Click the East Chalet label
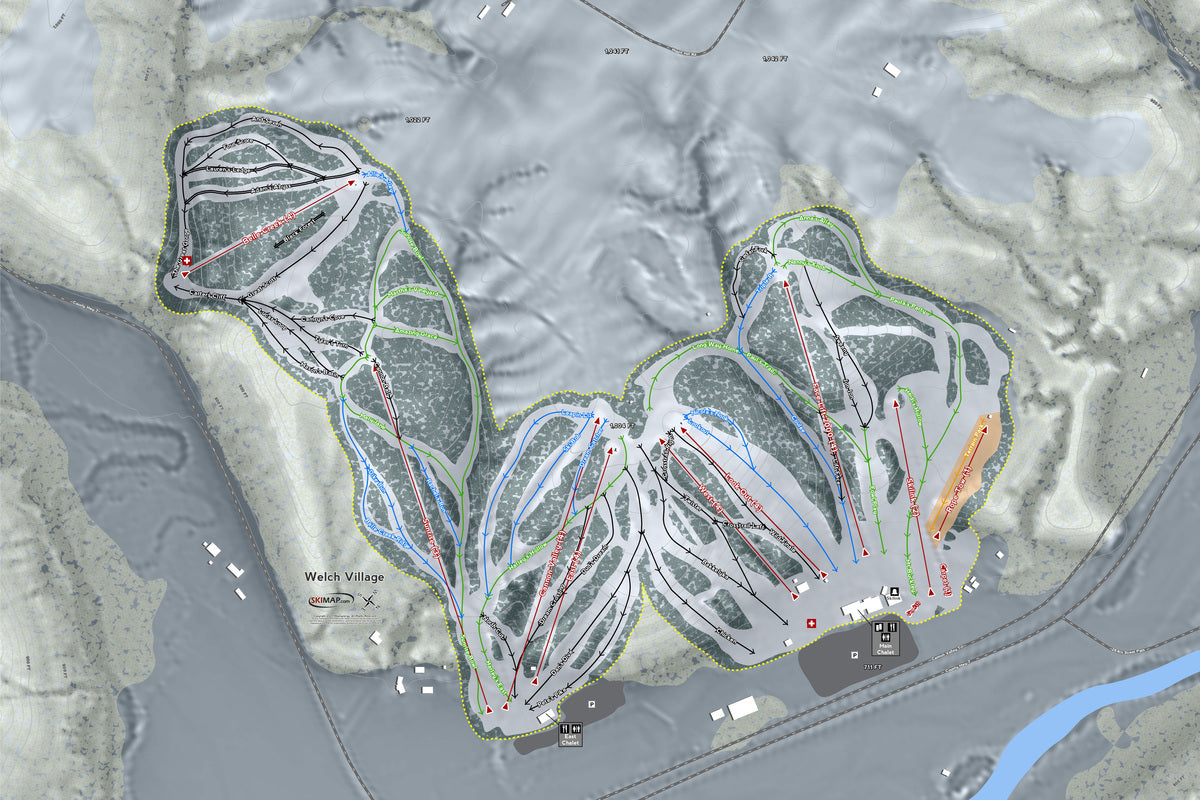Image resolution: width=1200 pixels, height=800 pixels. (x=570, y=739)
